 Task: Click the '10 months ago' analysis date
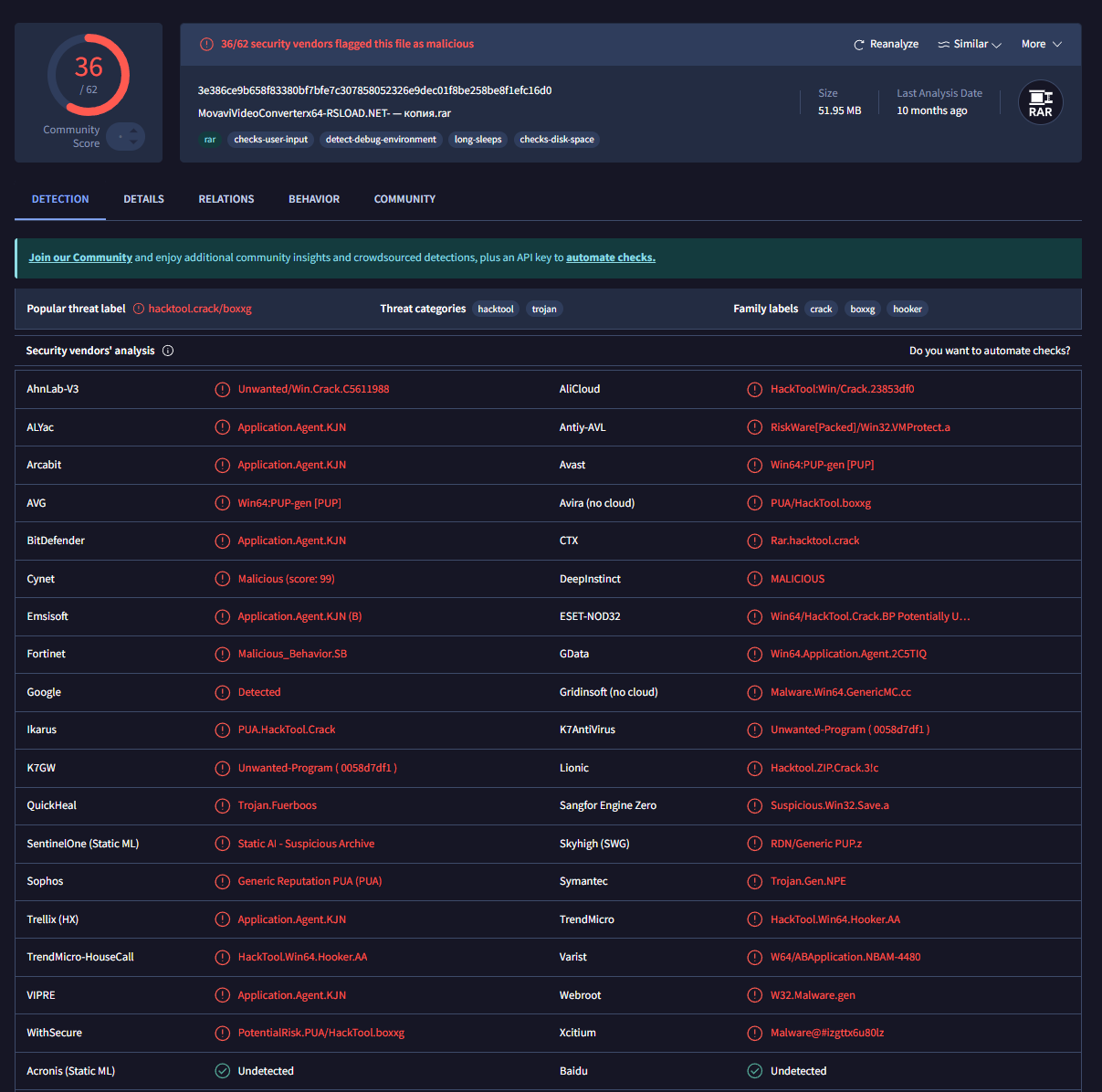(931, 110)
